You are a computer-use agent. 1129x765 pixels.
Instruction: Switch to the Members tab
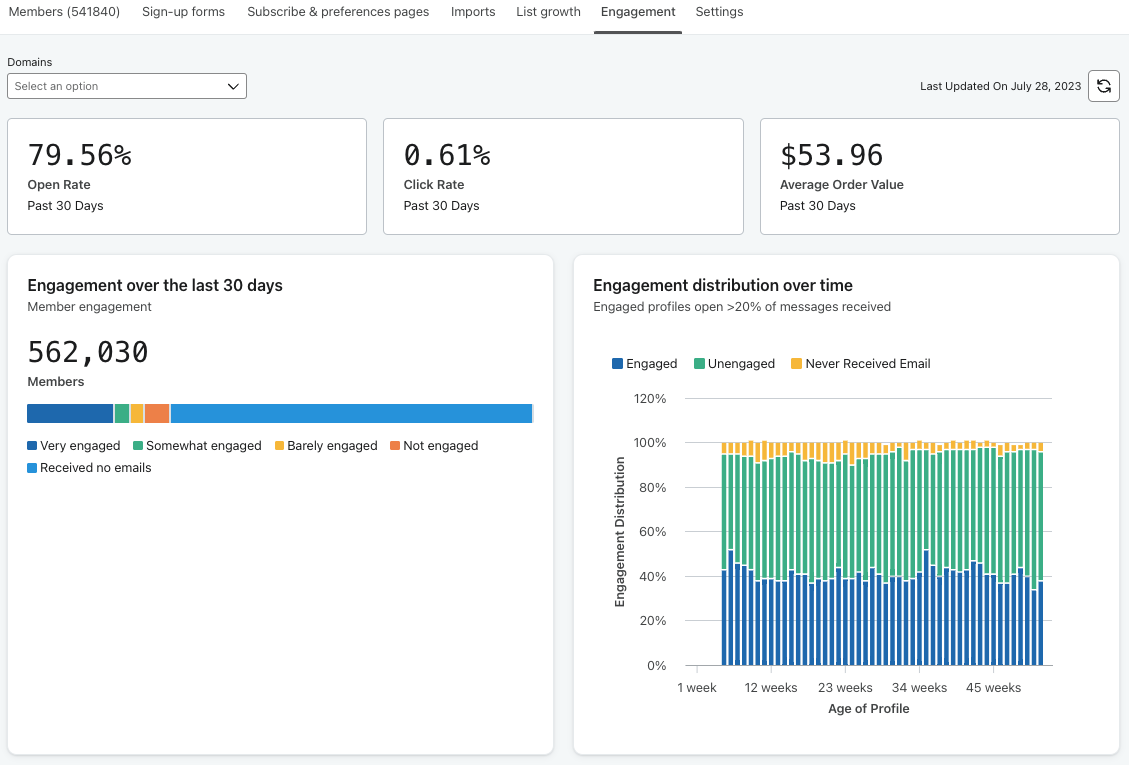click(x=64, y=12)
